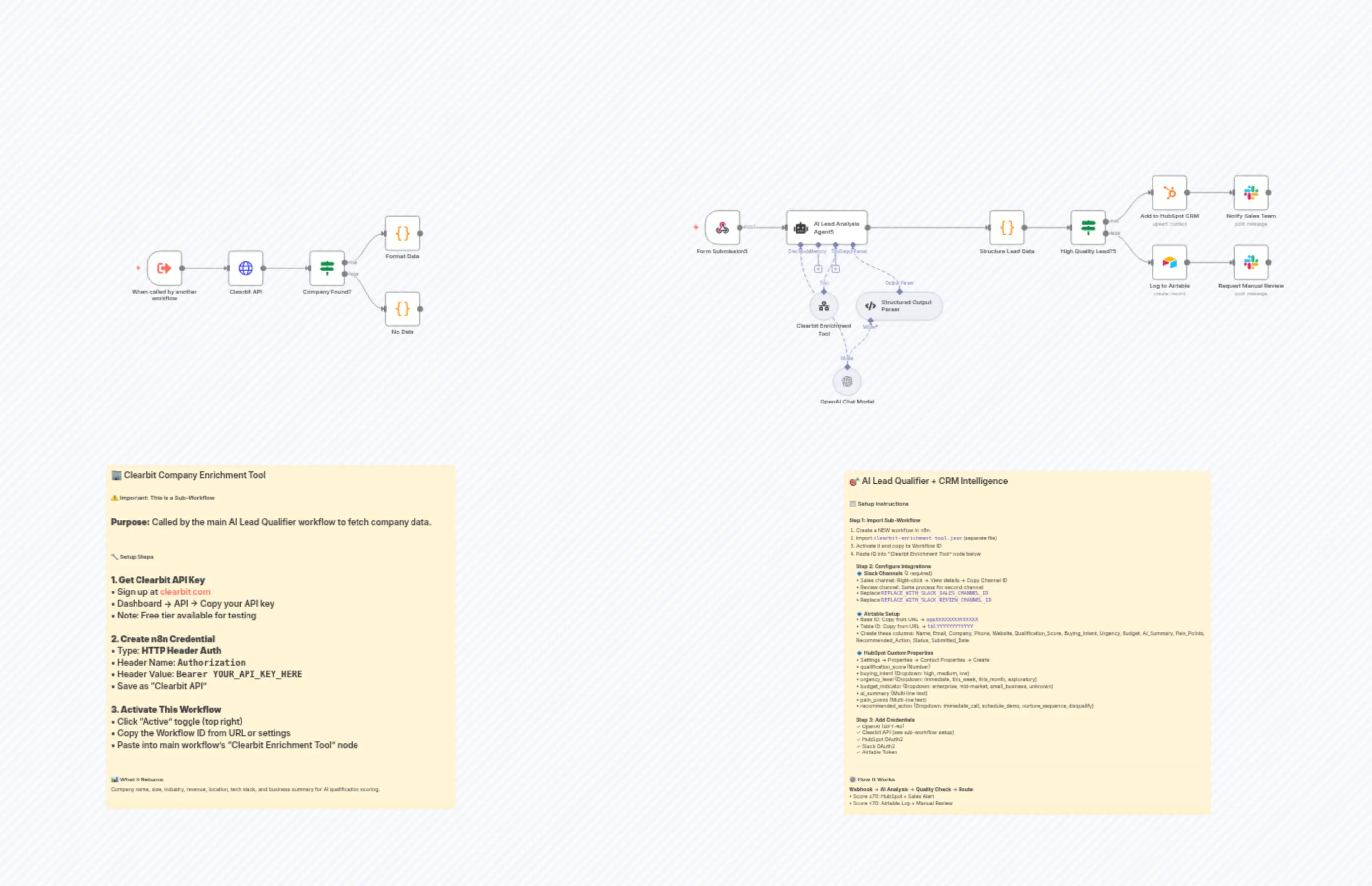Select the Request Manual Review Slack node

(1252, 262)
